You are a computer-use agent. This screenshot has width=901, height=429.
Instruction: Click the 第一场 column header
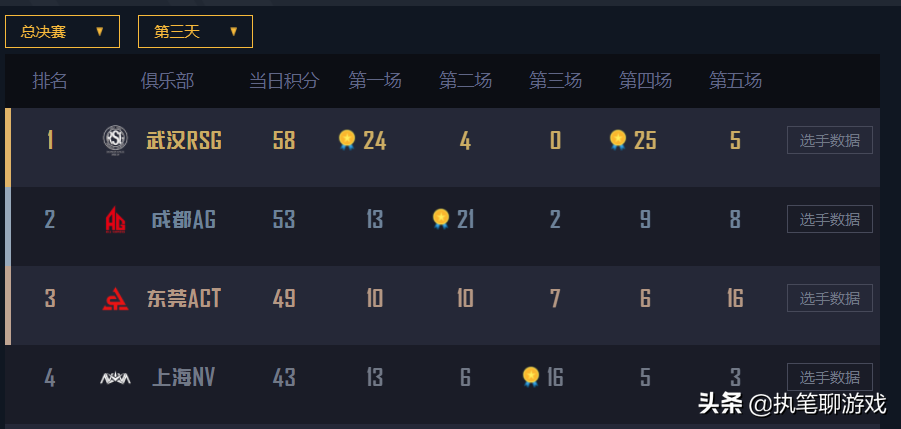(375, 81)
